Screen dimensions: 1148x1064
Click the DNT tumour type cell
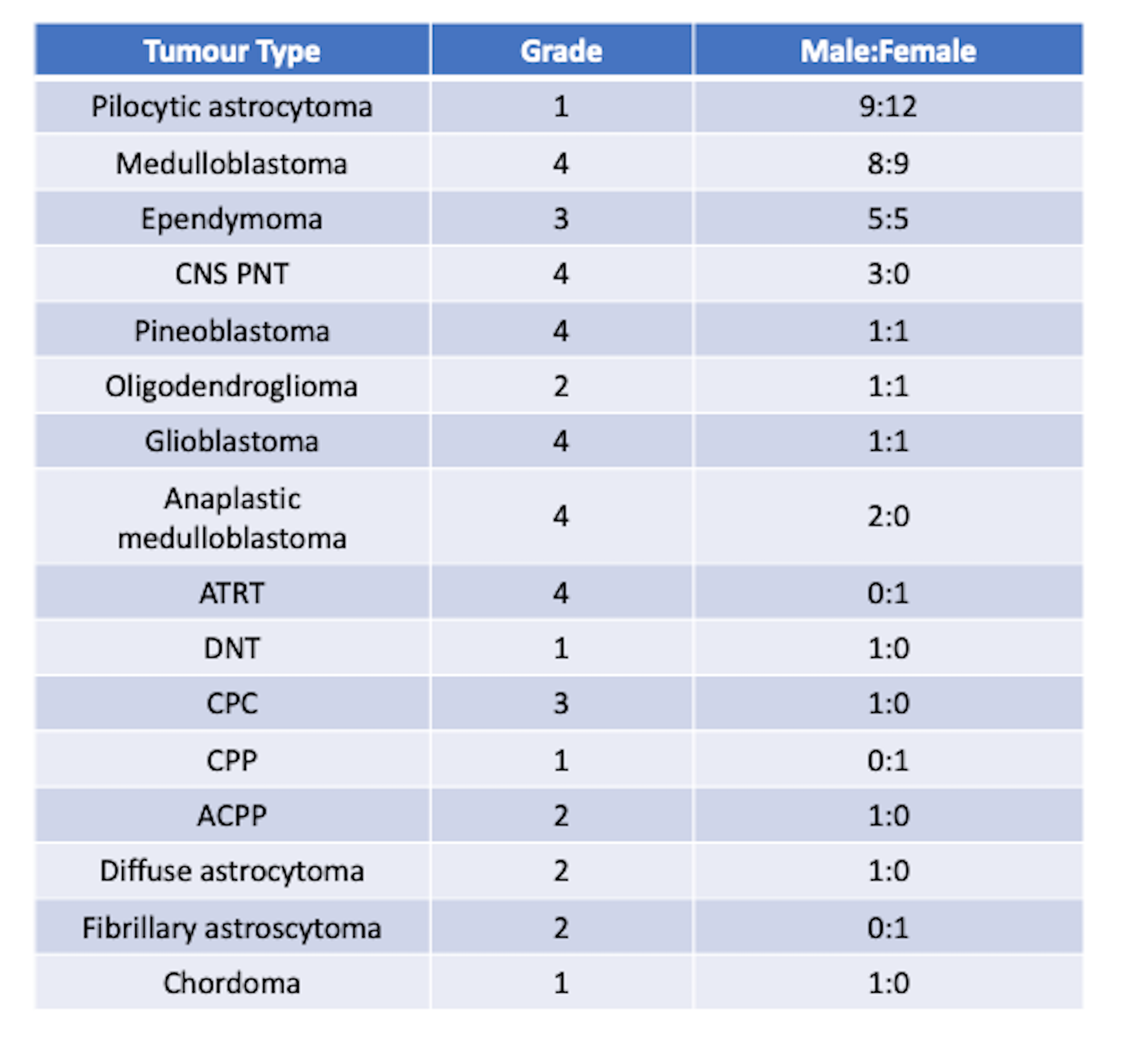pos(232,647)
